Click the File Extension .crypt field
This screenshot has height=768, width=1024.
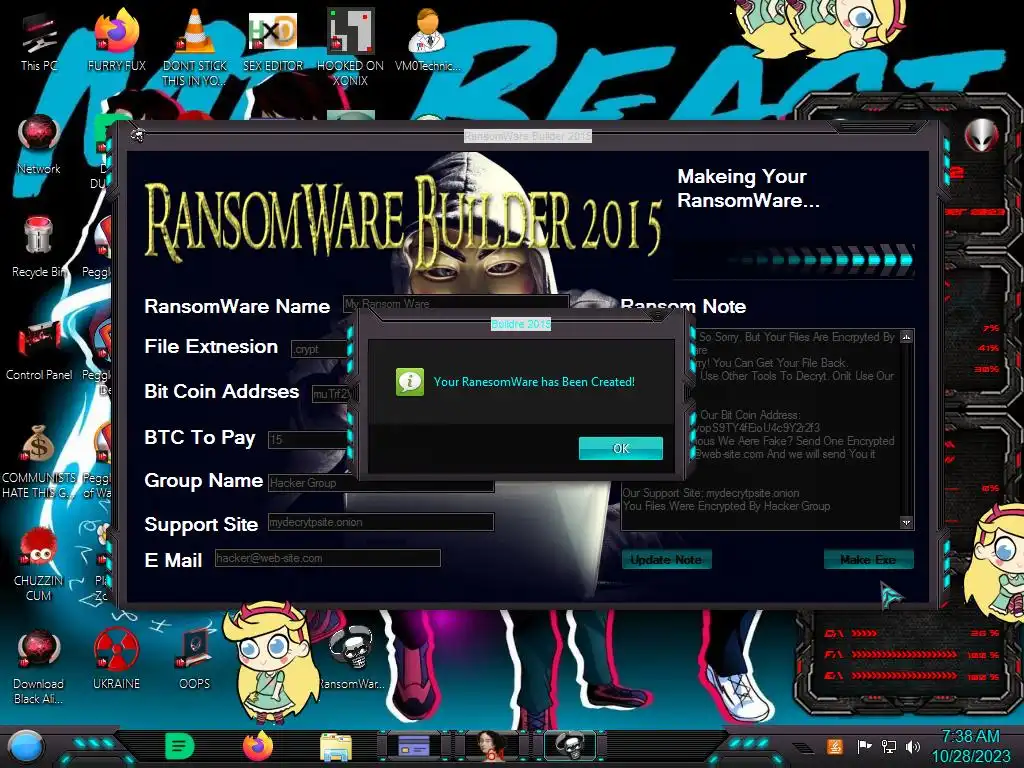(320, 349)
